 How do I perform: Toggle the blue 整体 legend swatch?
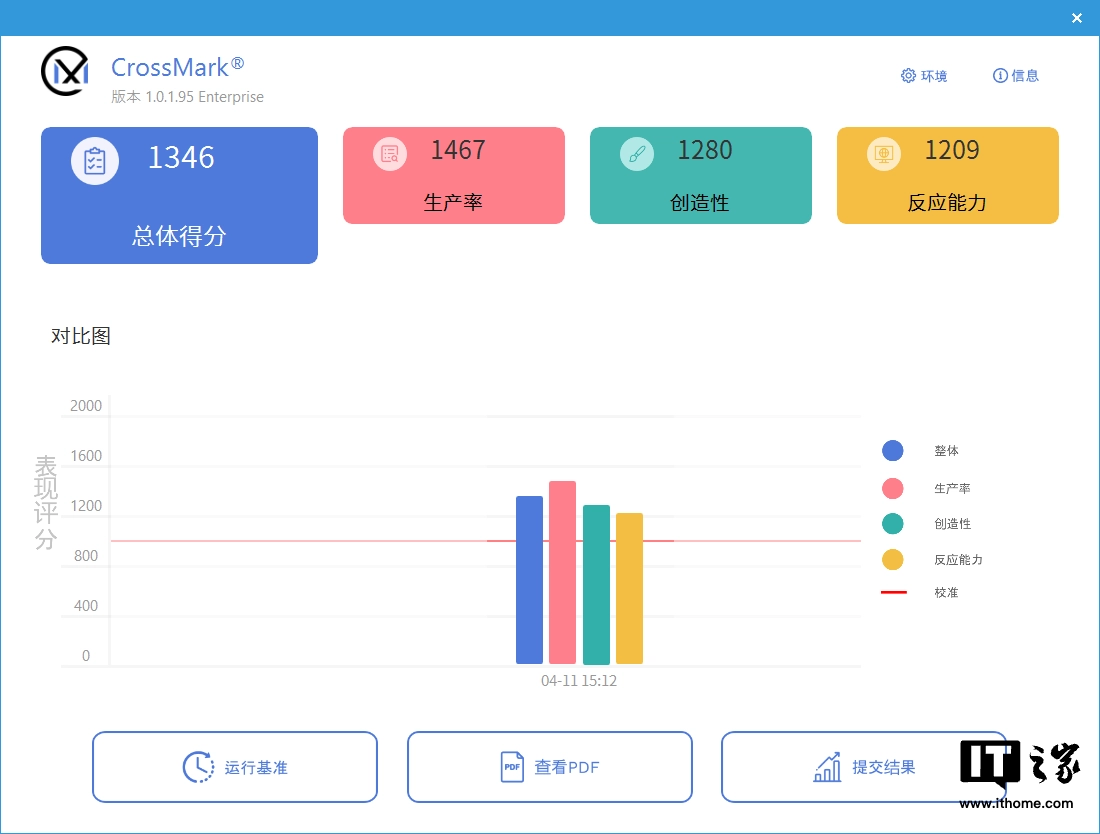coord(893,451)
